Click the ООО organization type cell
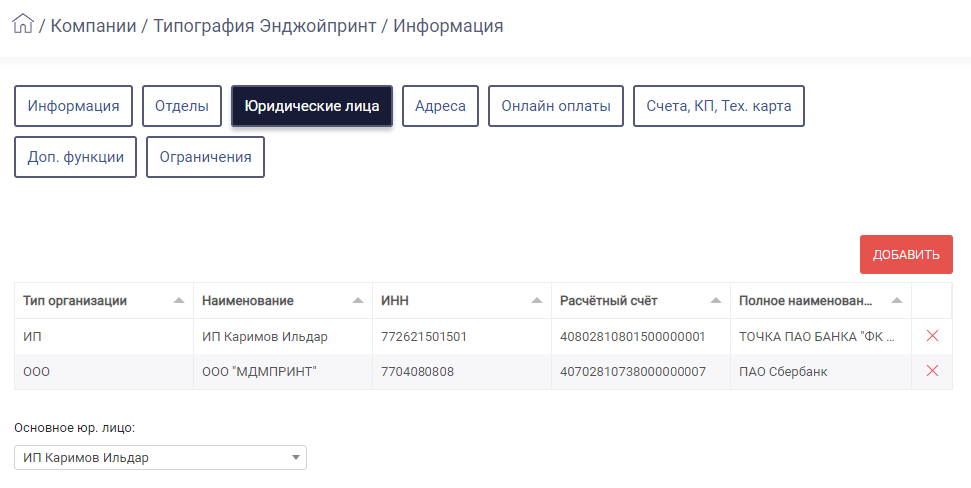 104,372
